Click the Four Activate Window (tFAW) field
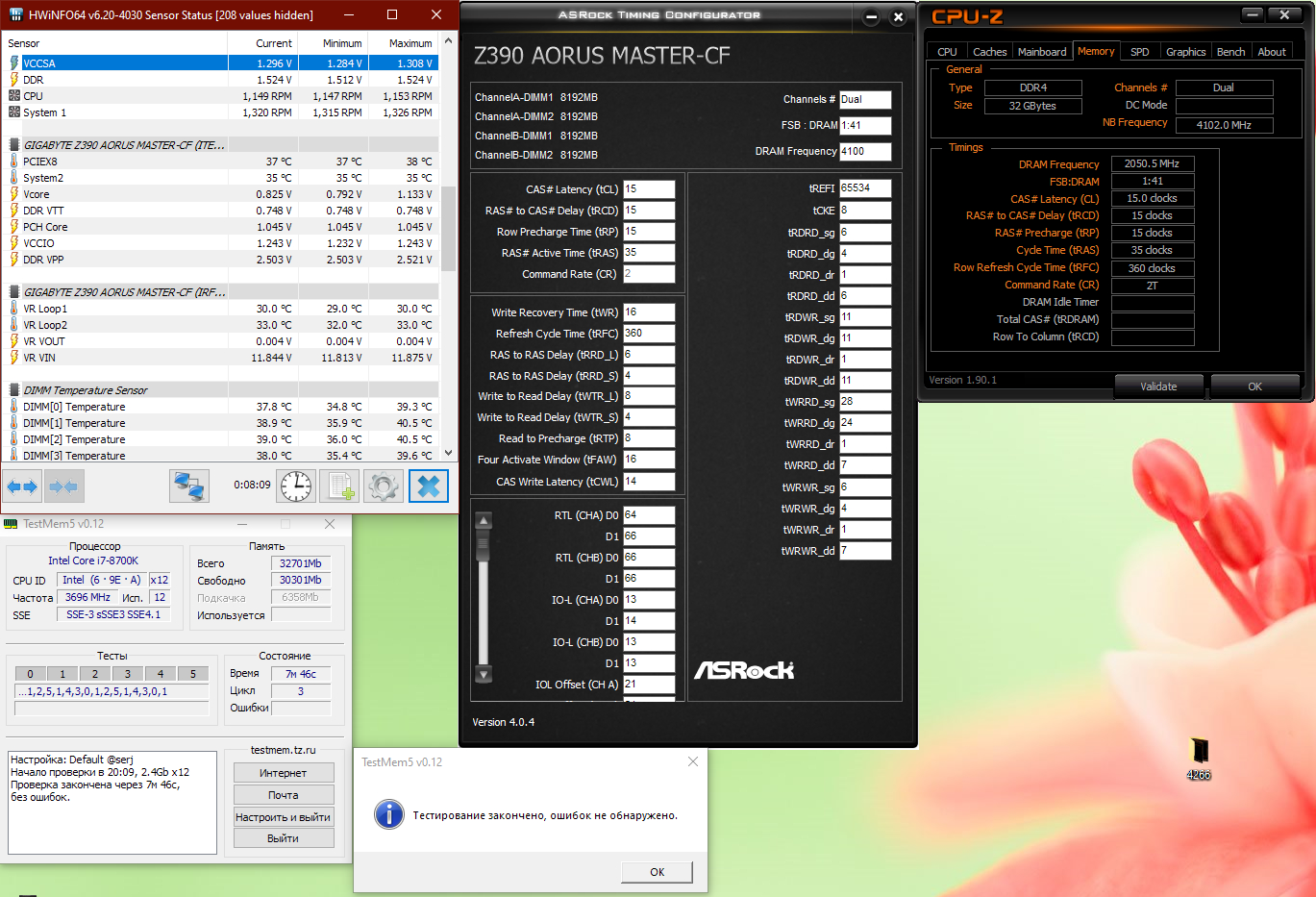Screen dimensions: 1316x897 tap(649, 460)
